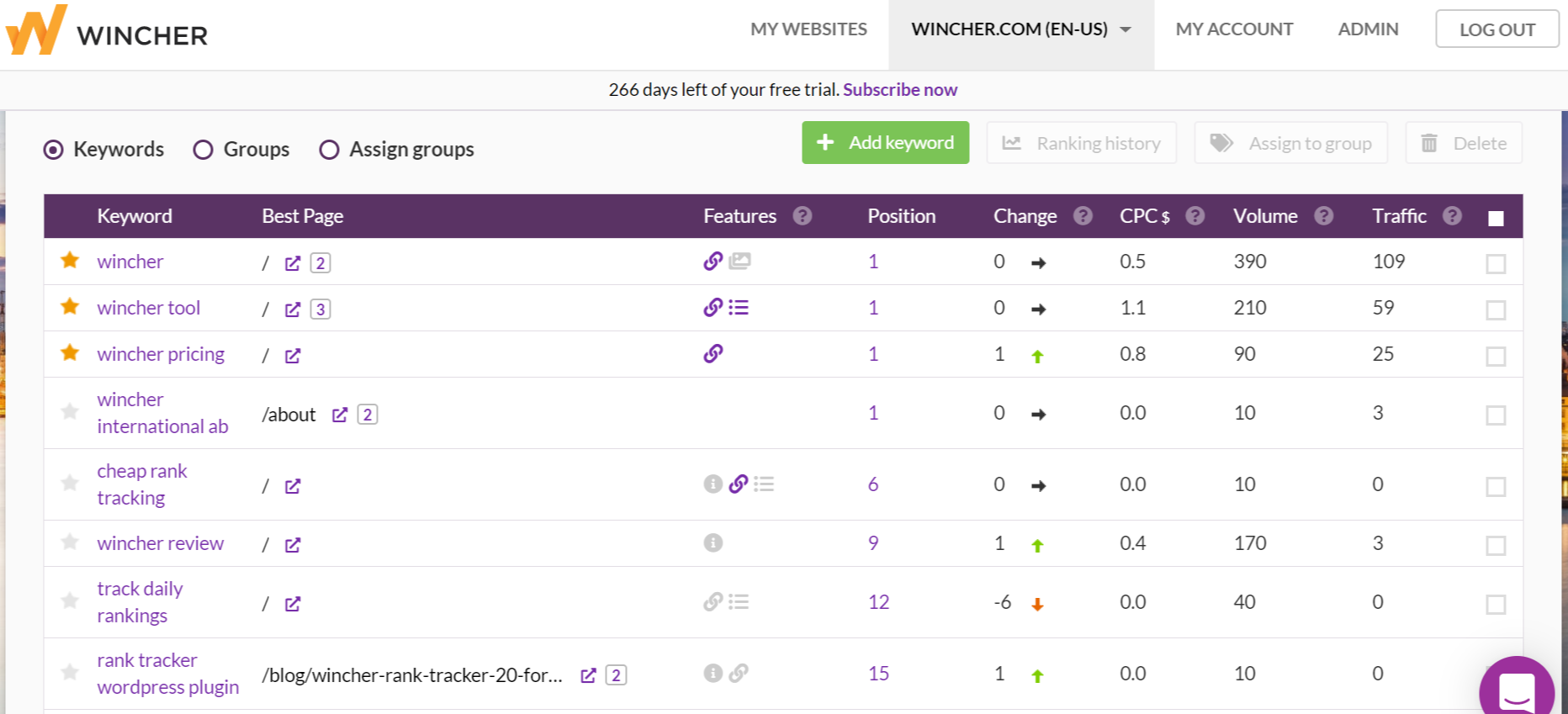Toggle select-all checkbox in table header

pos(1496,219)
